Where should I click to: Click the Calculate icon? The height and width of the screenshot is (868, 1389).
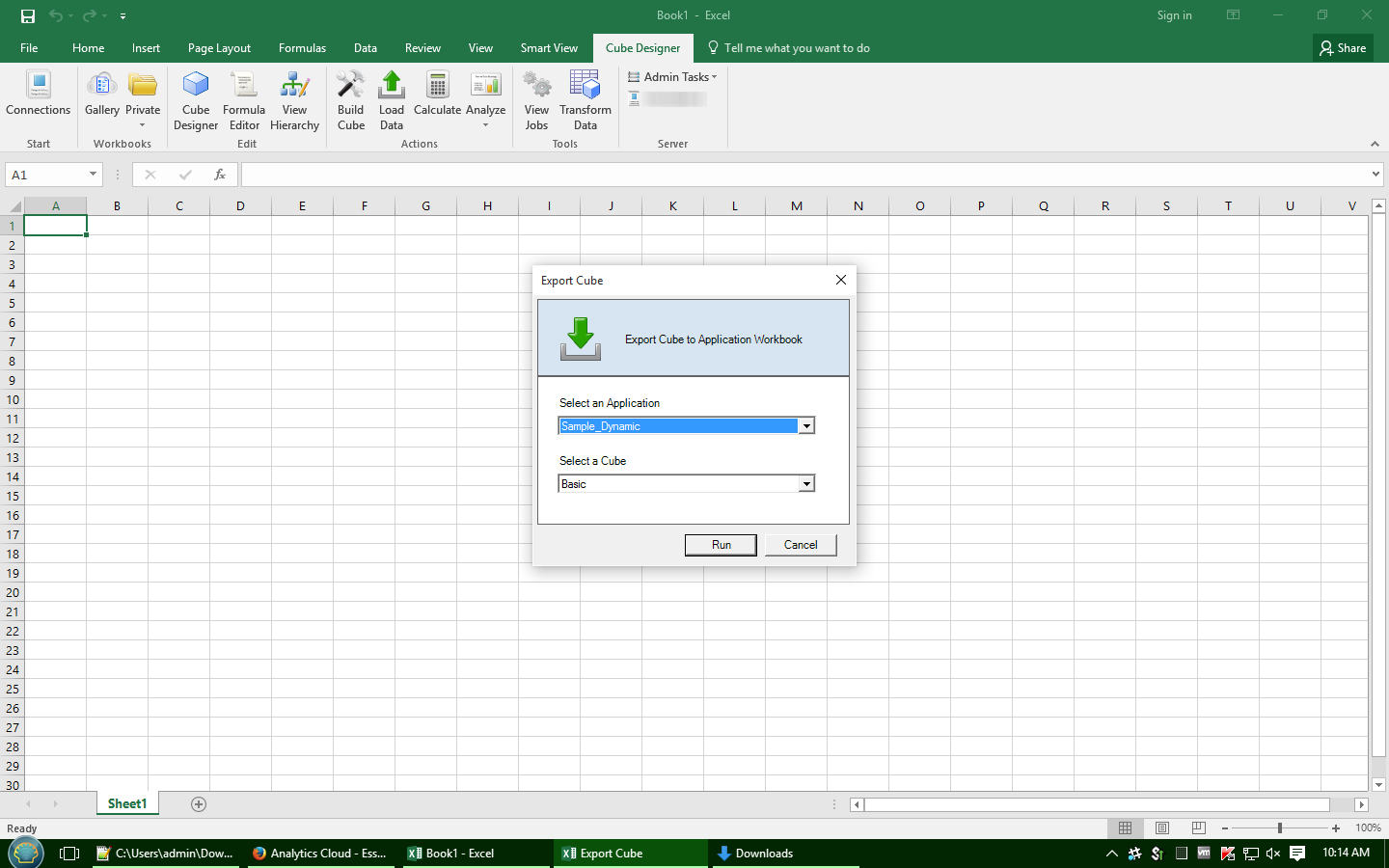437,95
